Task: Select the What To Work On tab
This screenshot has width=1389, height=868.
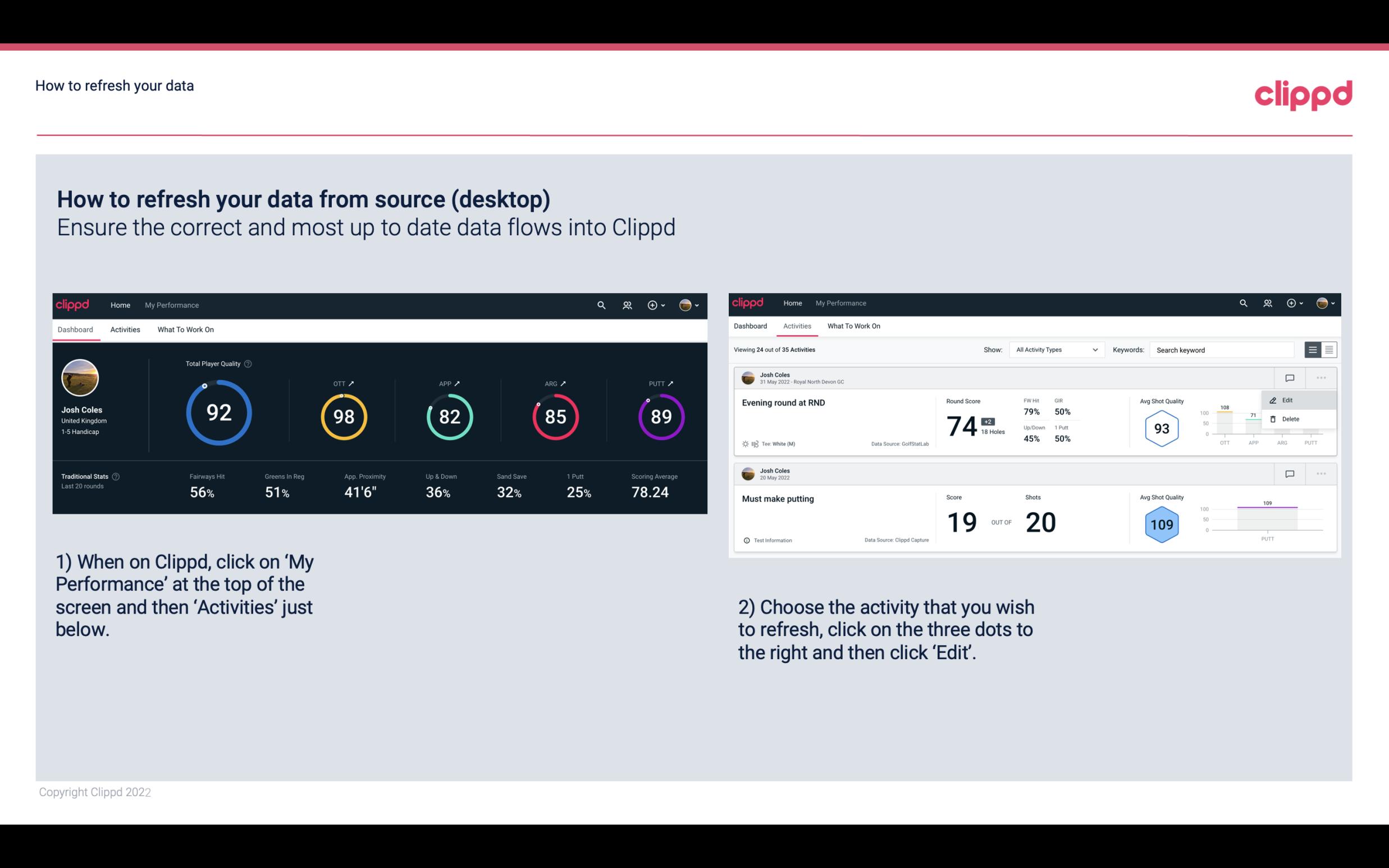Action: pos(185,329)
